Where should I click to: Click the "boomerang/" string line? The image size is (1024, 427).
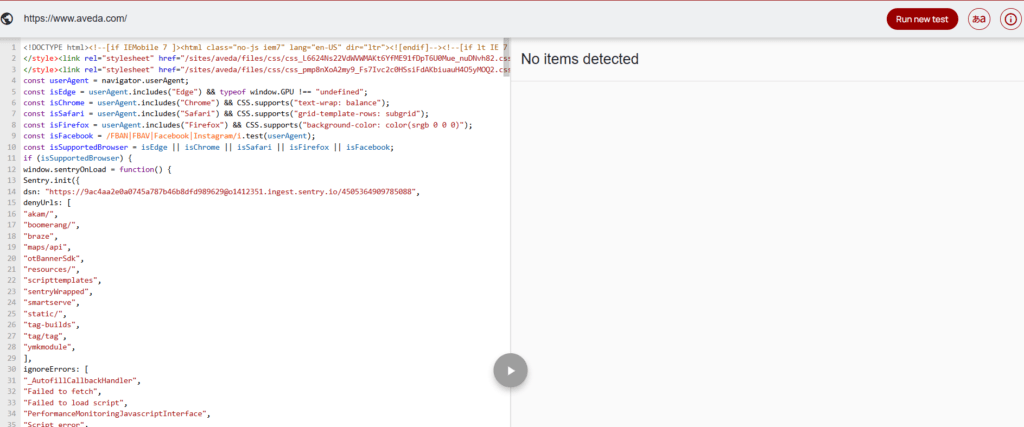tap(52, 225)
